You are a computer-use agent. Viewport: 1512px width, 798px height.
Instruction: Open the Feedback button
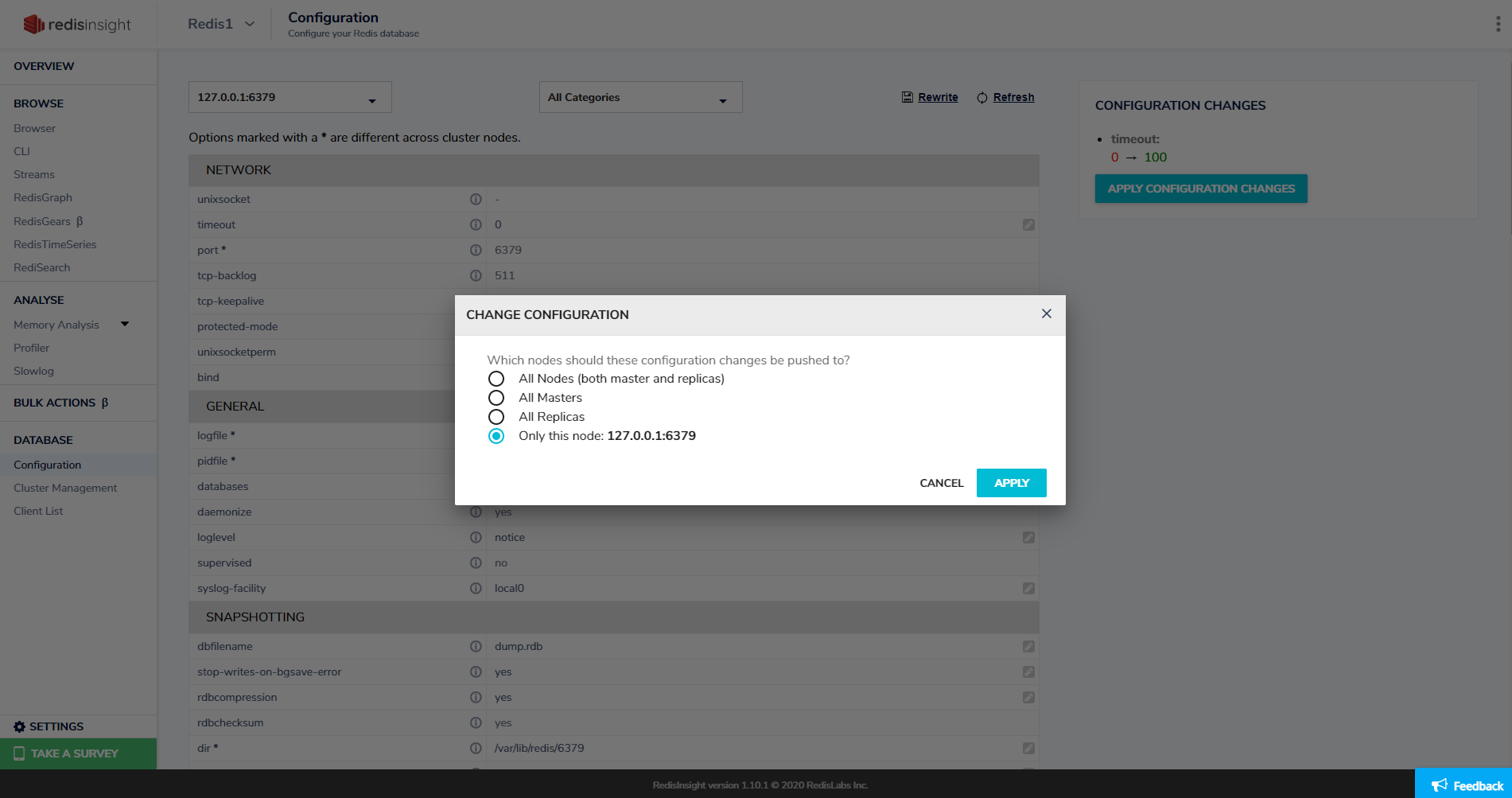1463,784
